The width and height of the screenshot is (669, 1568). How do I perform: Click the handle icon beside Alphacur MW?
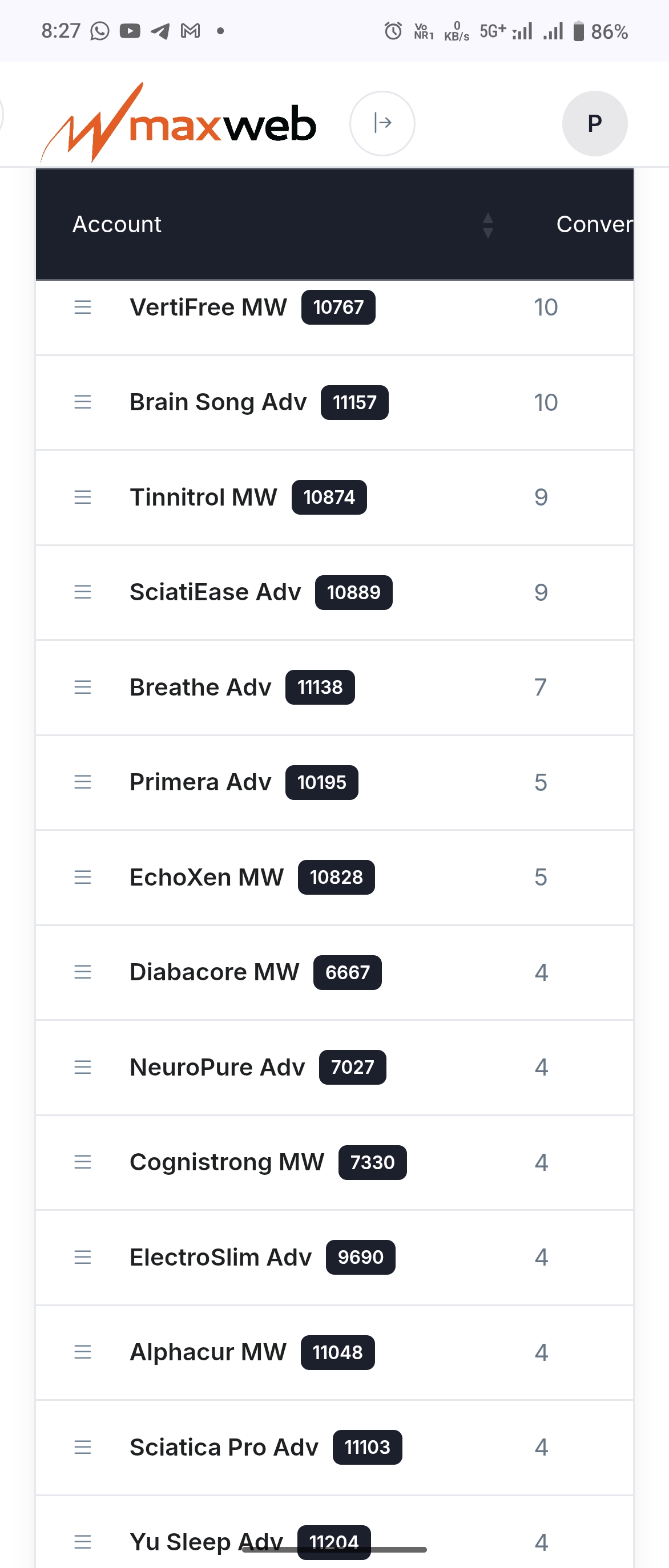tap(83, 1352)
